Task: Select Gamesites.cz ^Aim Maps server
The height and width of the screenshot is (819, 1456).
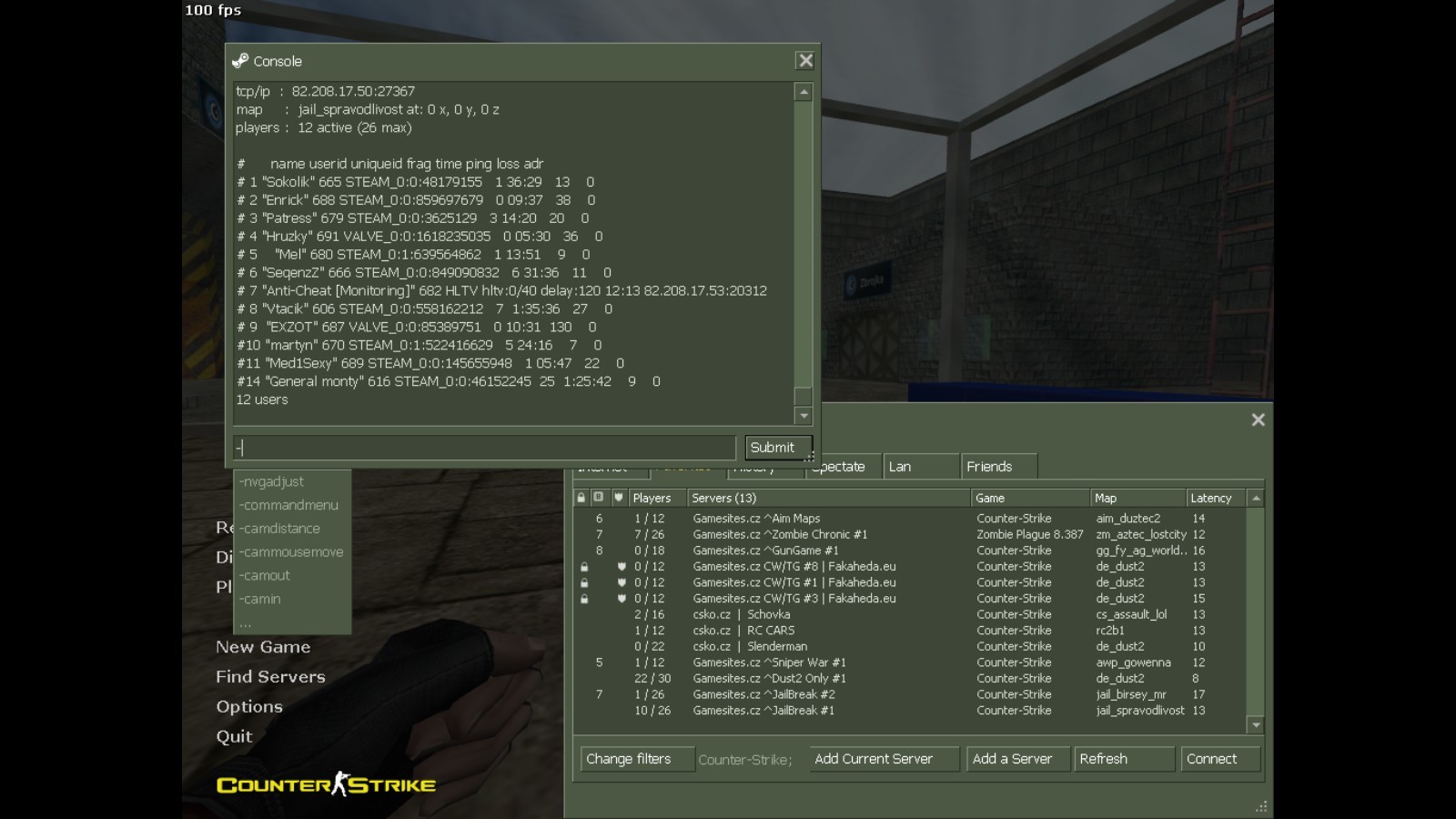Action: pyautogui.click(x=910, y=519)
